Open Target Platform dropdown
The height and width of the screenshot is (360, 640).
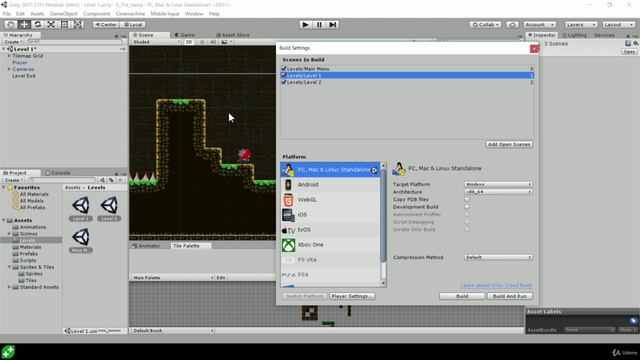[x=498, y=184]
